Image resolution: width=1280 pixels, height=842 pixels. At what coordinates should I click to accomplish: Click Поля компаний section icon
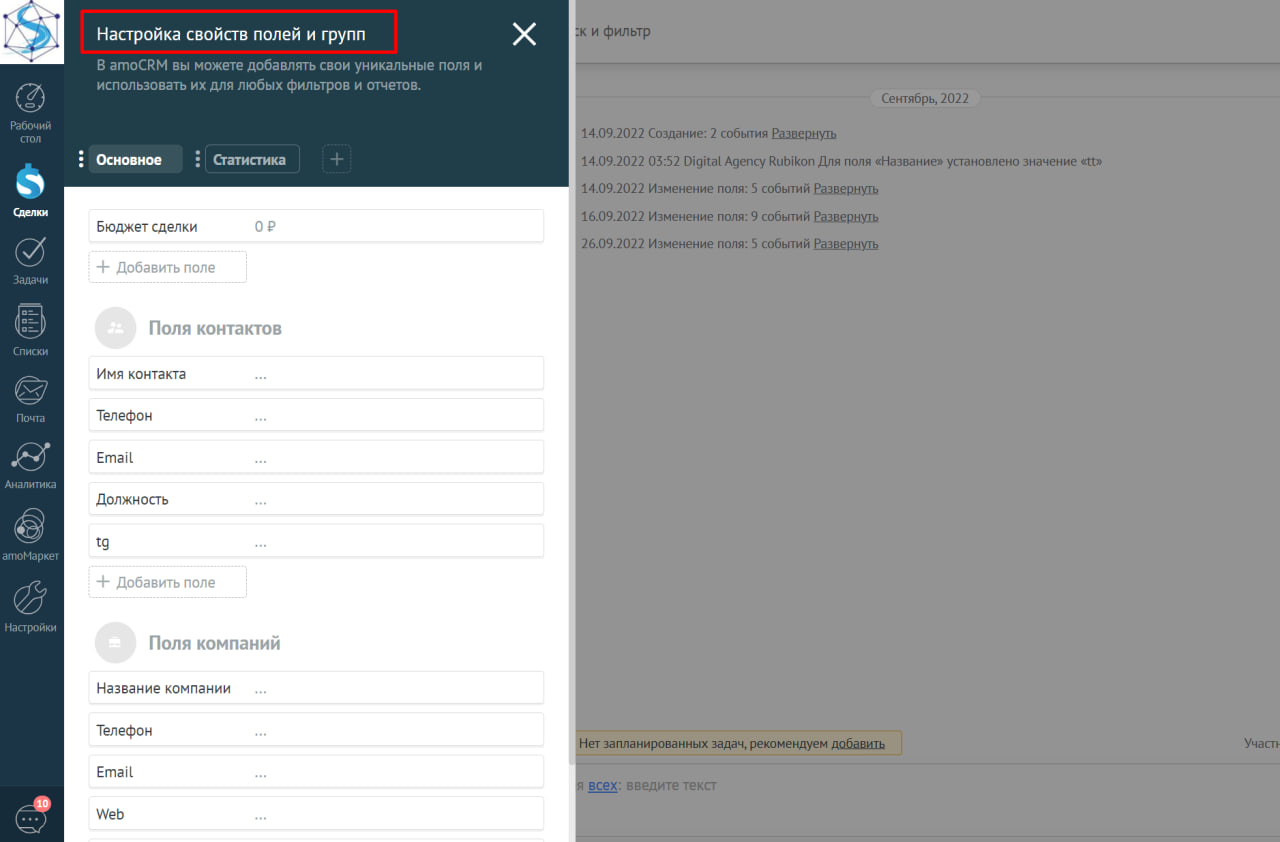(x=115, y=643)
